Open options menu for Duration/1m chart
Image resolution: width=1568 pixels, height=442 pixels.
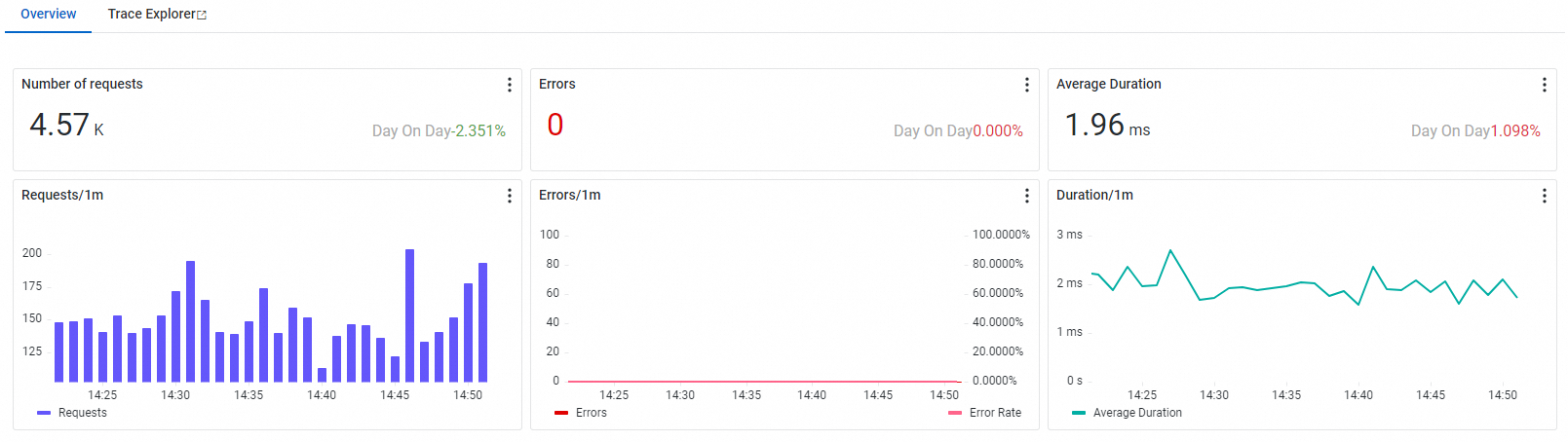click(x=1544, y=196)
